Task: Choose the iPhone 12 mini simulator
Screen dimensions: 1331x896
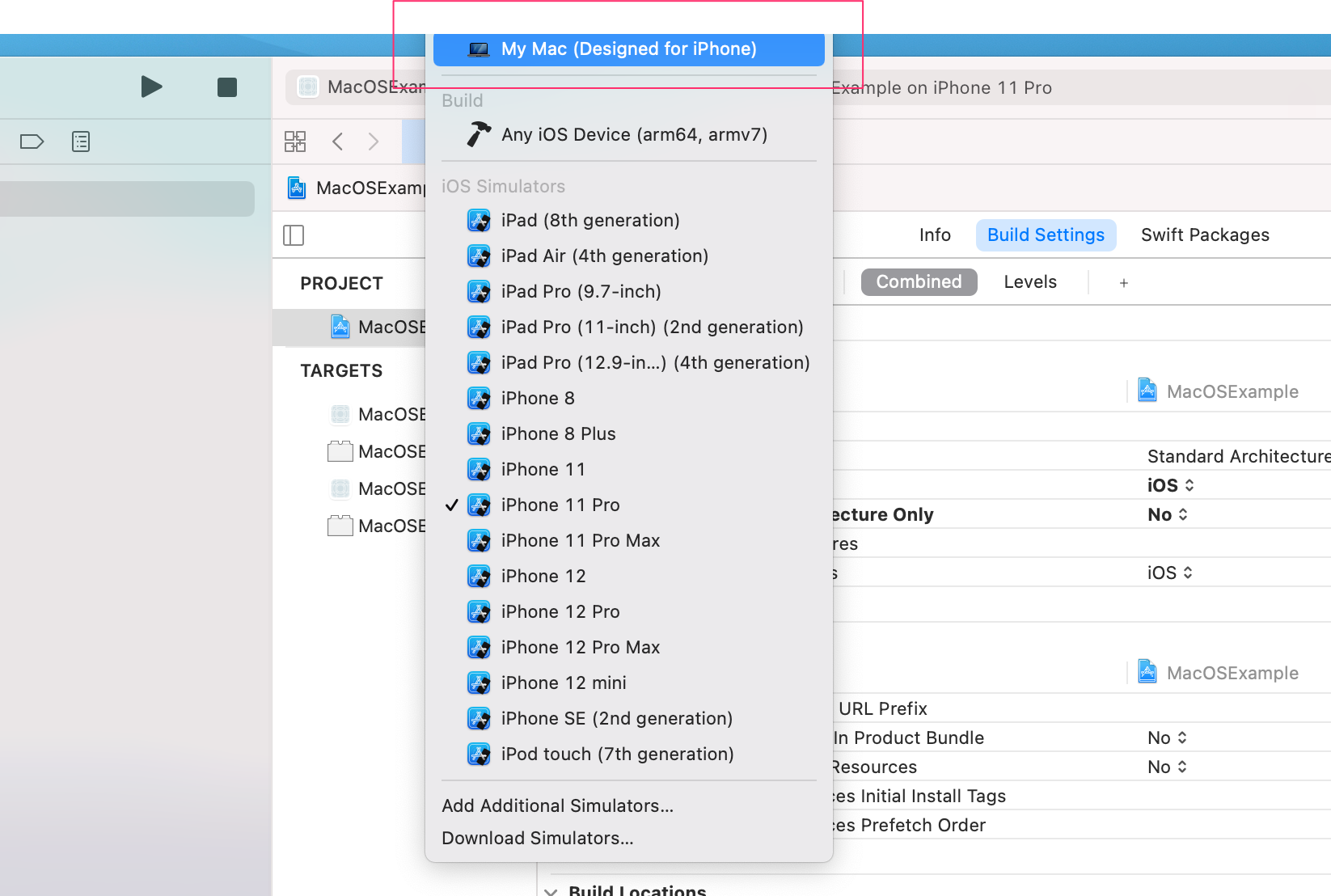Action: (x=629, y=683)
